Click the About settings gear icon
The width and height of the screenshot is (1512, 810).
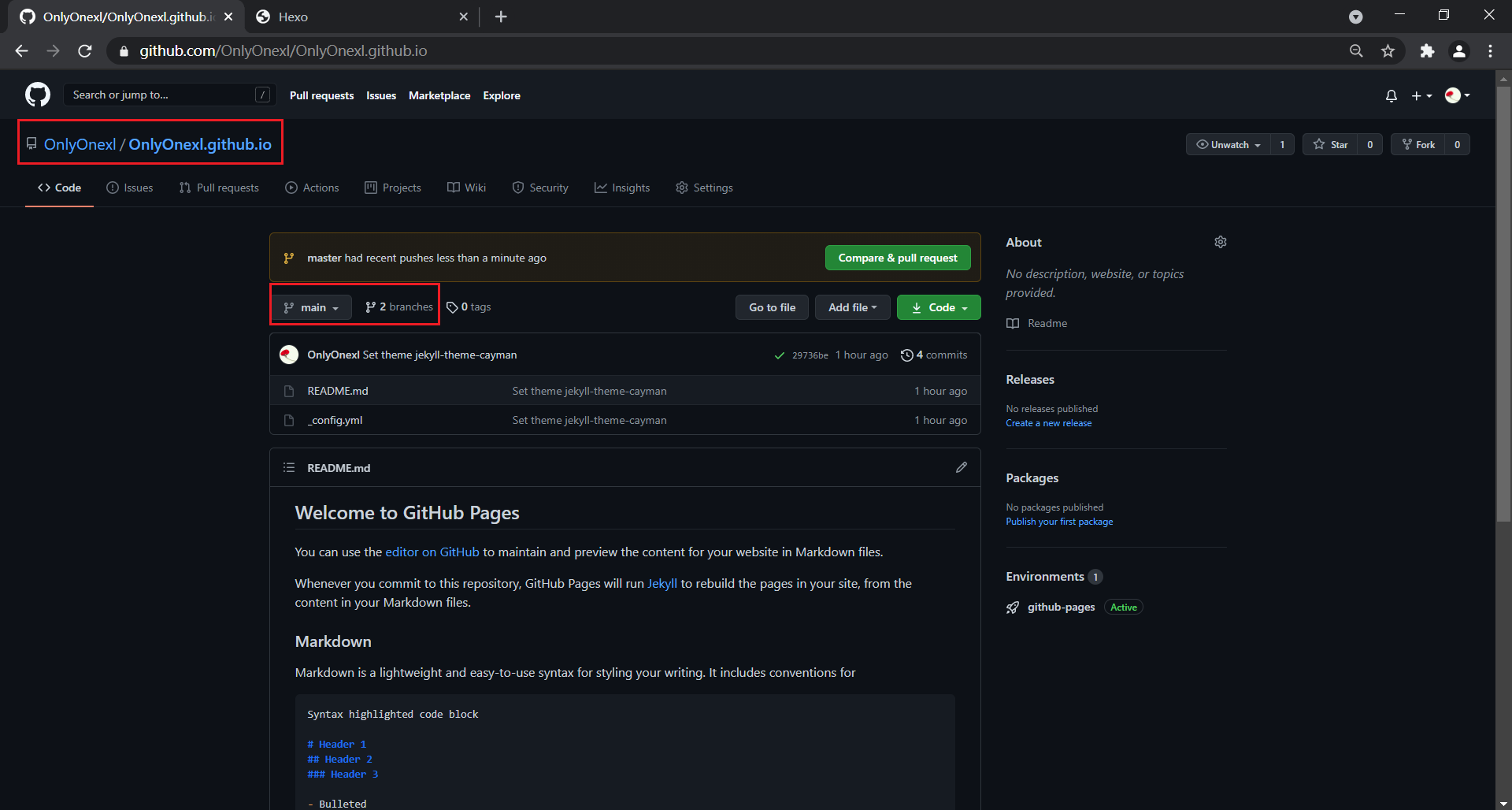click(1220, 242)
